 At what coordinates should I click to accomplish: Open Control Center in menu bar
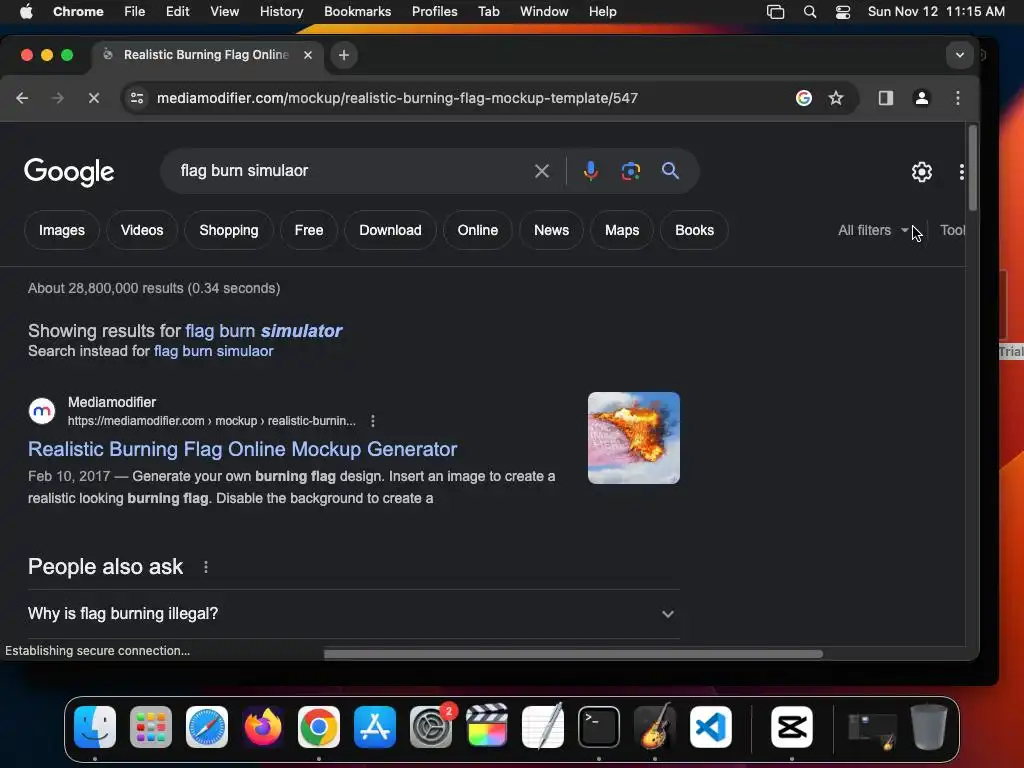pos(843,12)
